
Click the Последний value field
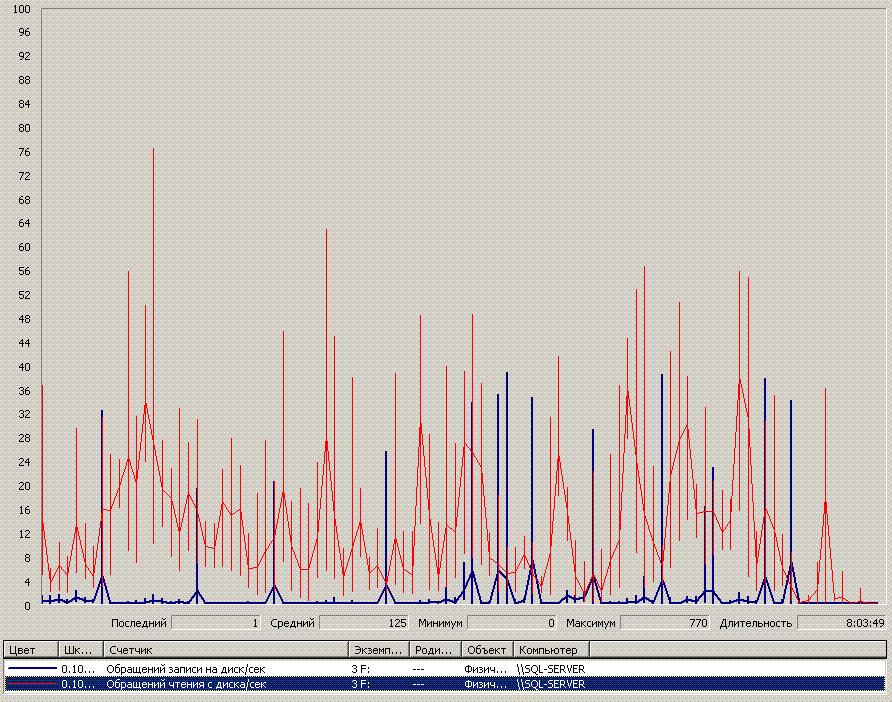pos(217,623)
